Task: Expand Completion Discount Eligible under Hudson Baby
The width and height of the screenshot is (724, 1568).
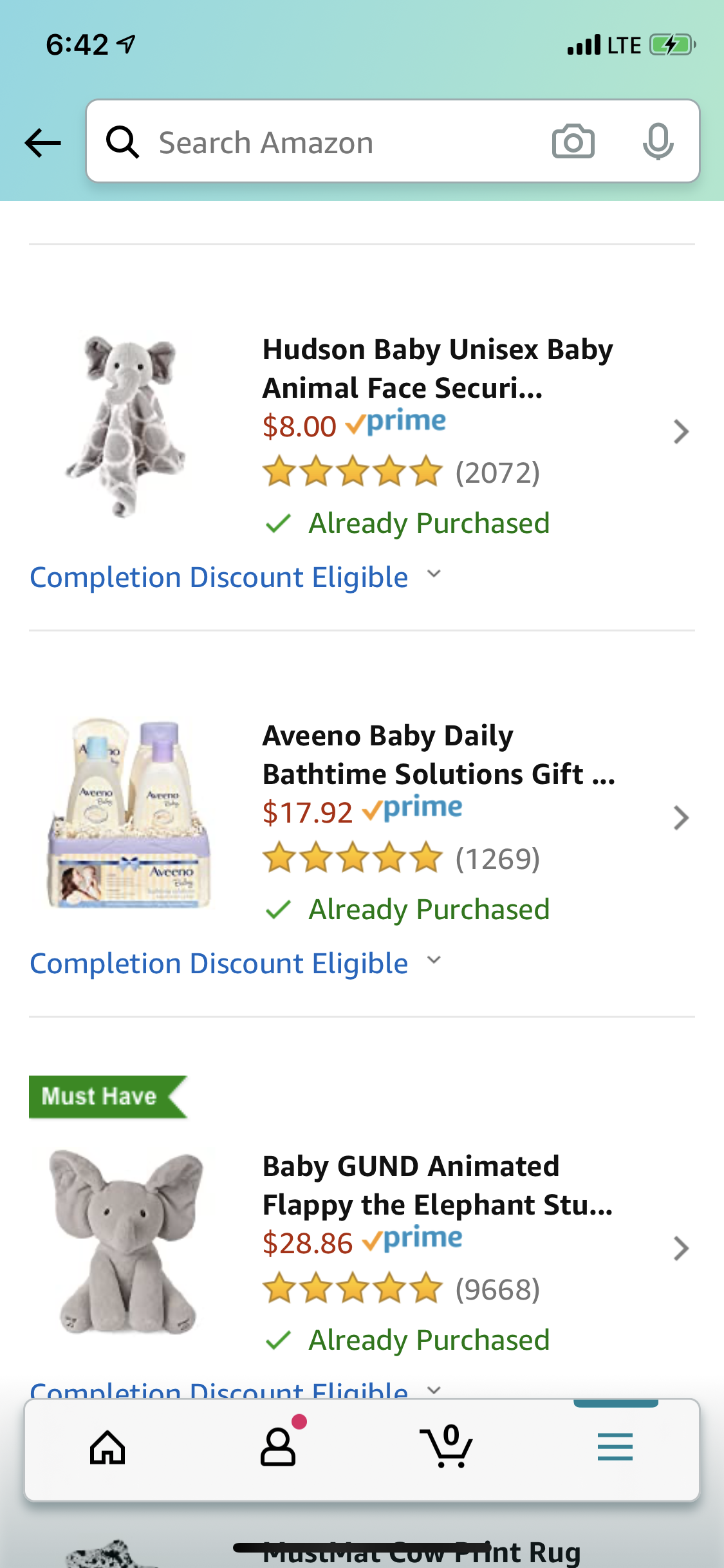Action: pyautogui.click(x=236, y=577)
